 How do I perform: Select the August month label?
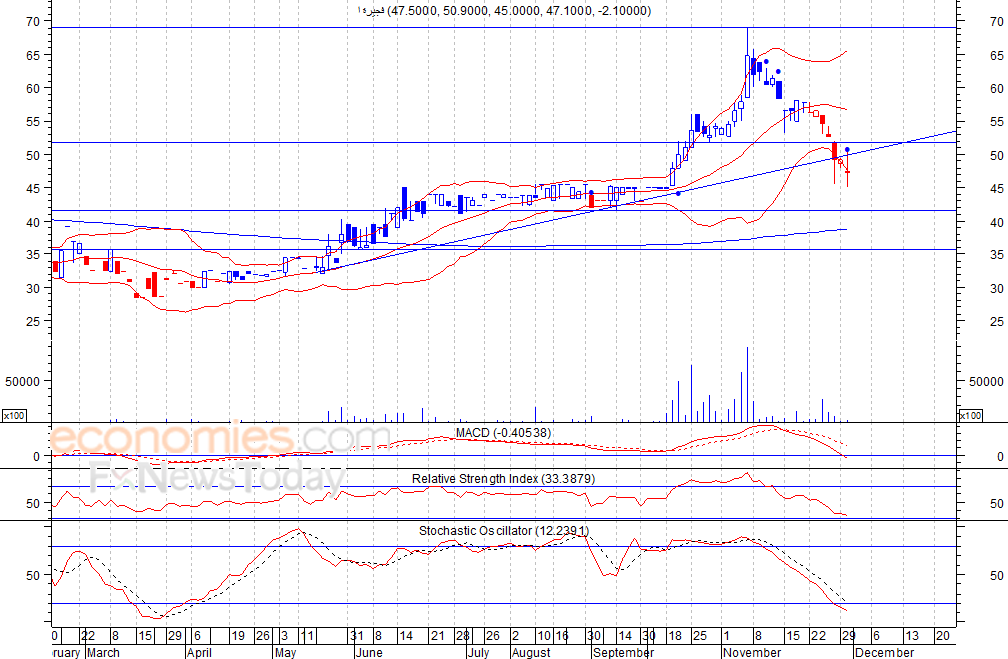tap(532, 652)
